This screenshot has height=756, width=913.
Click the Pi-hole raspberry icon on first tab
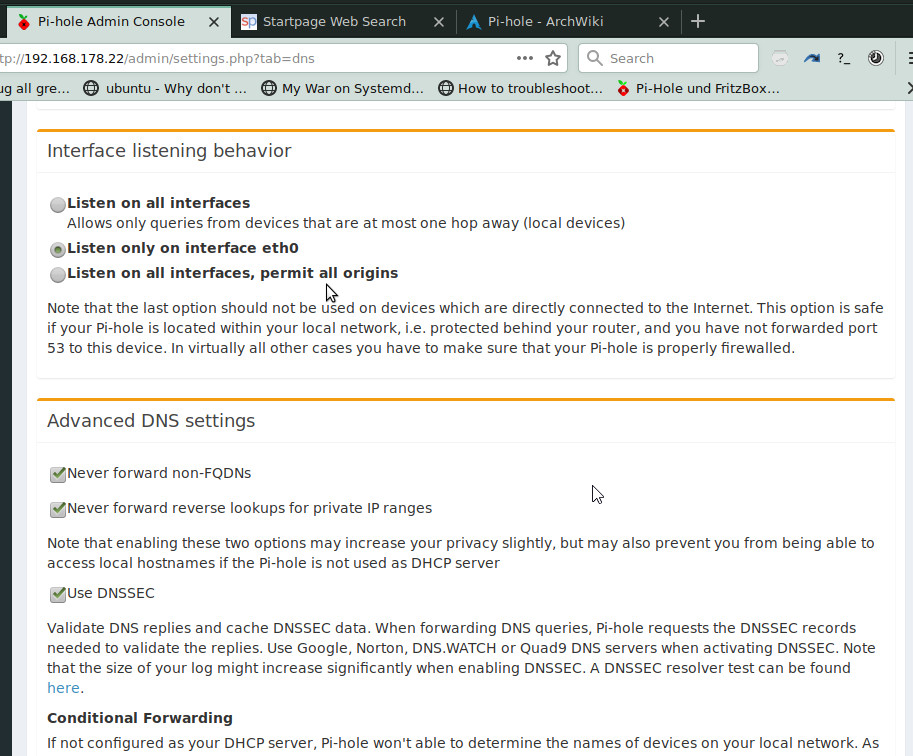(23, 22)
